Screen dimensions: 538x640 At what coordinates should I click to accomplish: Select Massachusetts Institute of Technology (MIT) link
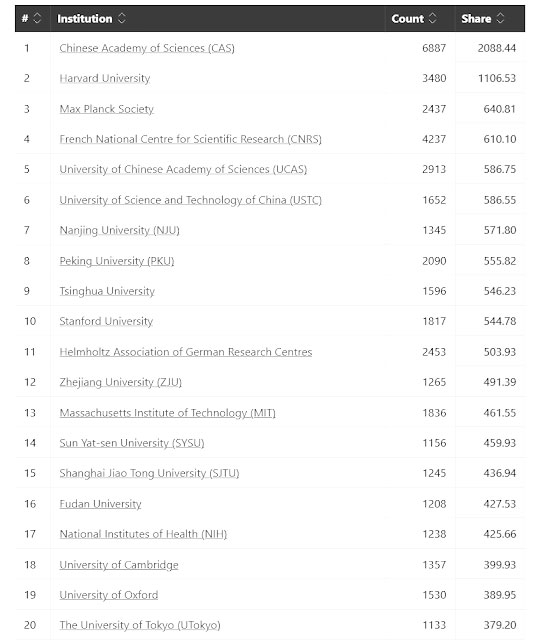click(x=168, y=413)
